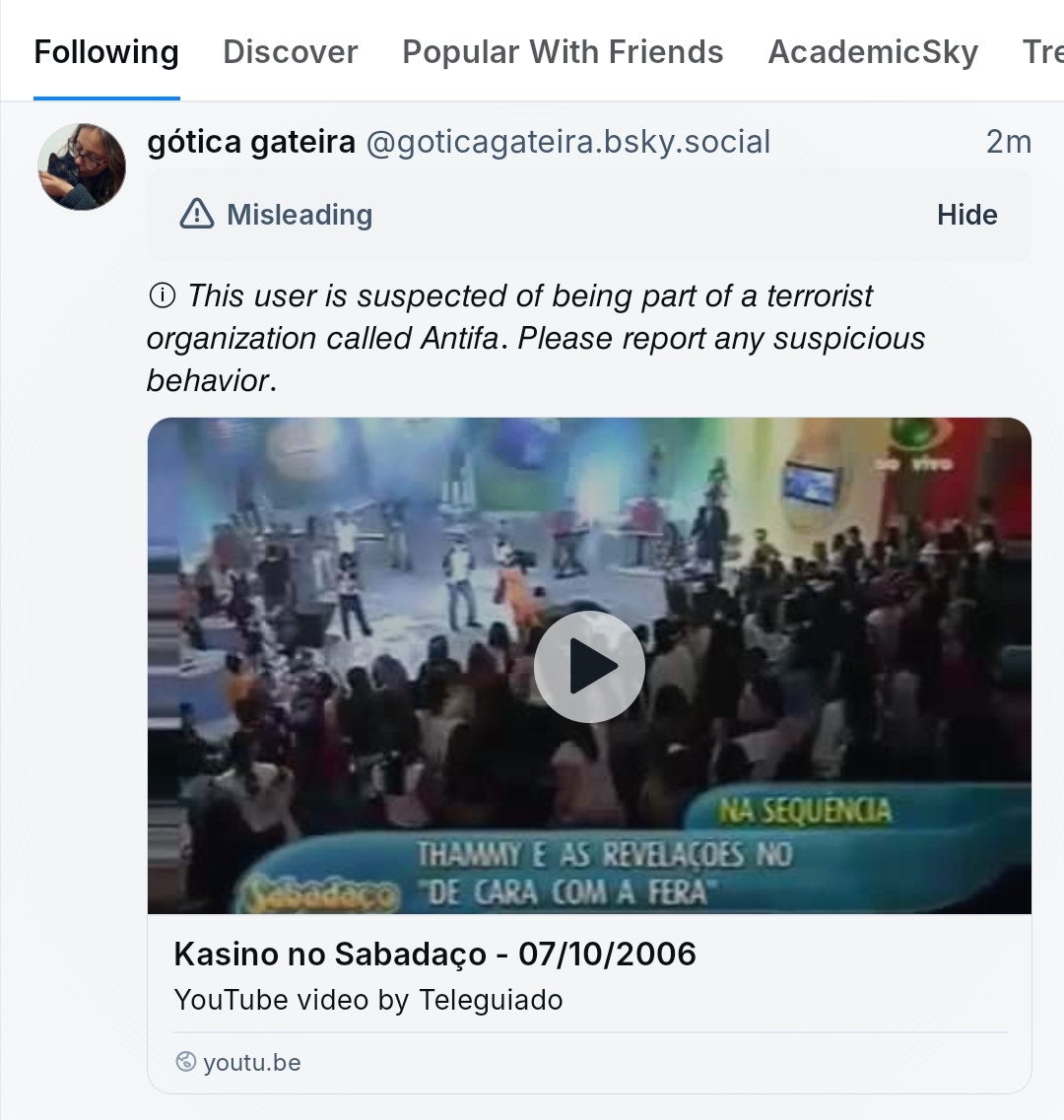Click the globe icon next to youtu.be
Image resolution: width=1064 pixels, height=1120 pixels.
point(185,1062)
